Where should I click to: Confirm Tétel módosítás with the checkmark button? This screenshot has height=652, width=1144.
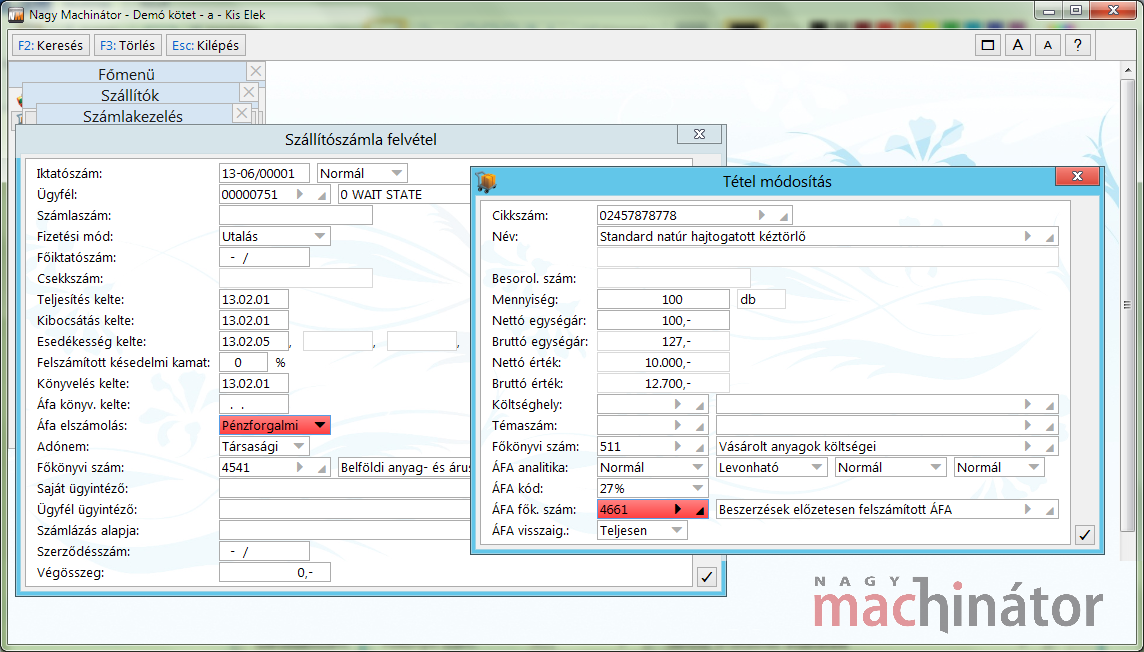pos(1085,535)
